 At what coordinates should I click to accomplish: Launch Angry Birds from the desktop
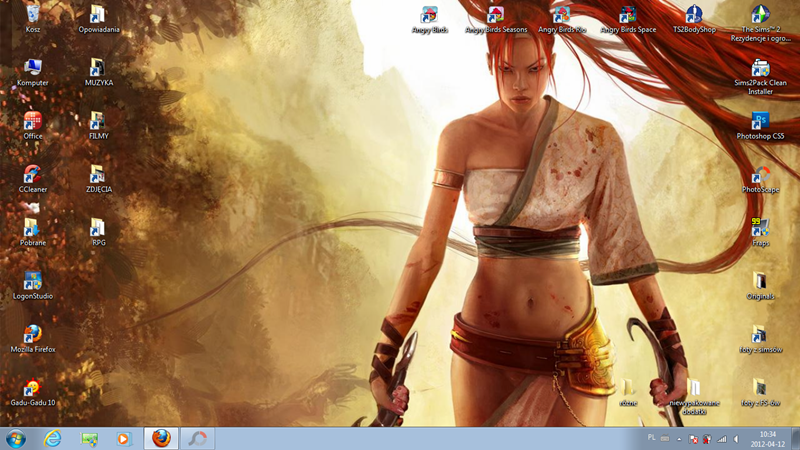(x=430, y=19)
